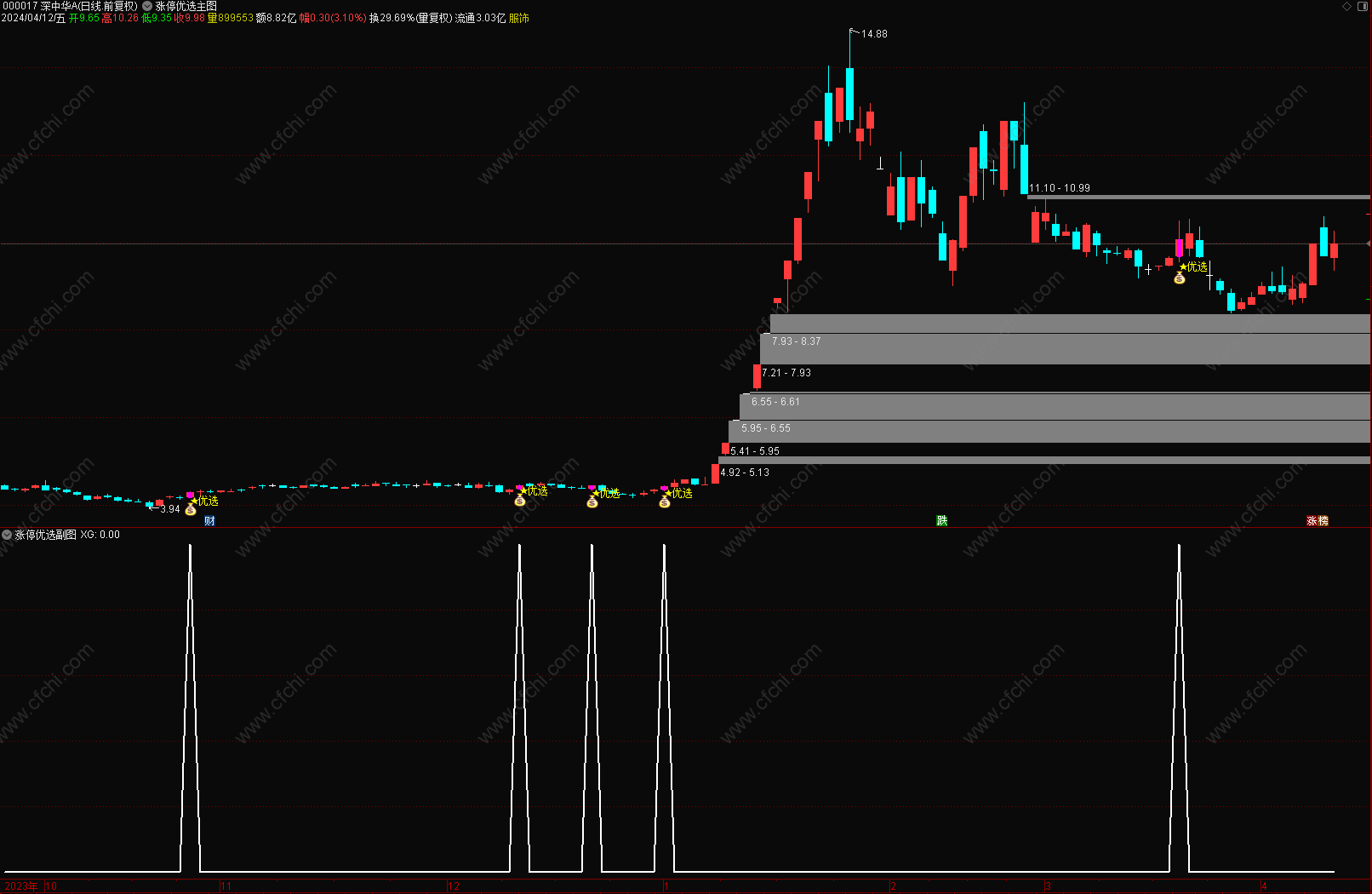Viewport: 1372px width, 894px height.
Task: Click the turnover value 换29.69%
Action: pyautogui.click(x=392, y=18)
